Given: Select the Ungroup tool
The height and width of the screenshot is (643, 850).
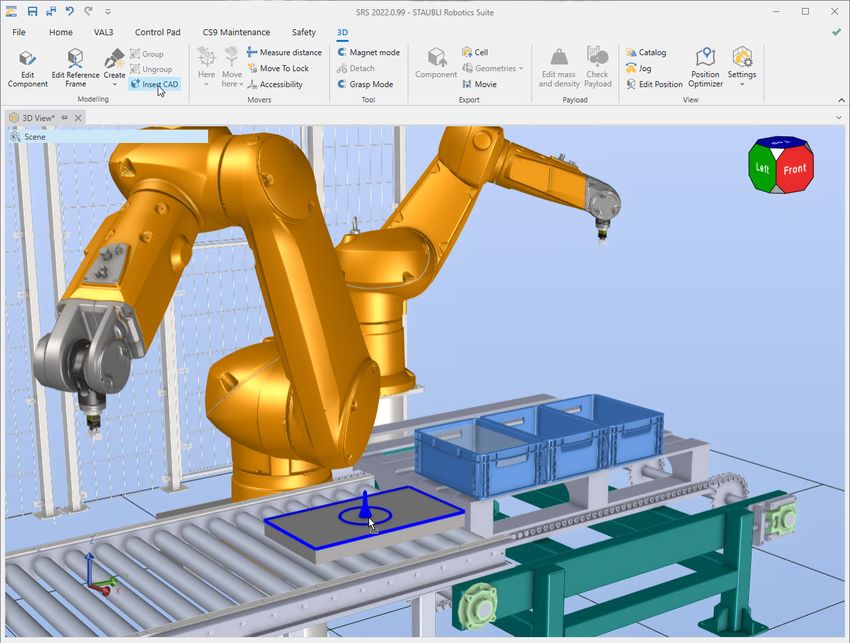Looking at the screenshot, I should tap(151, 69).
